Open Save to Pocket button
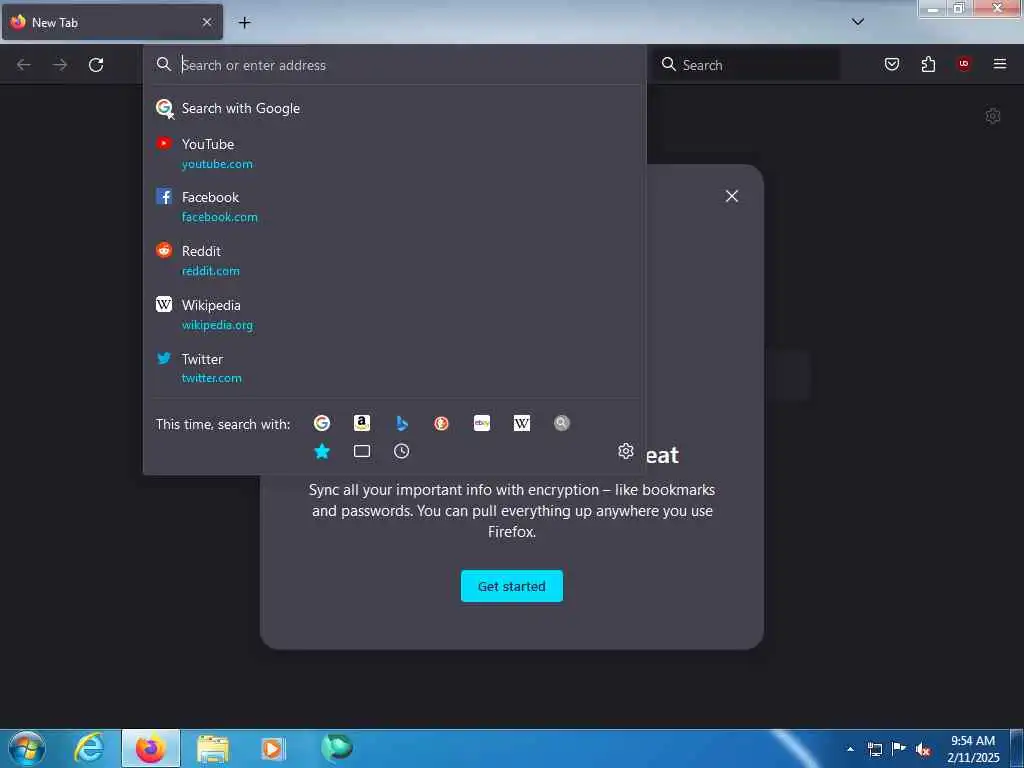The width and height of the screenshot is (1024, 768). pyautogui.click(x=892, y=64)
